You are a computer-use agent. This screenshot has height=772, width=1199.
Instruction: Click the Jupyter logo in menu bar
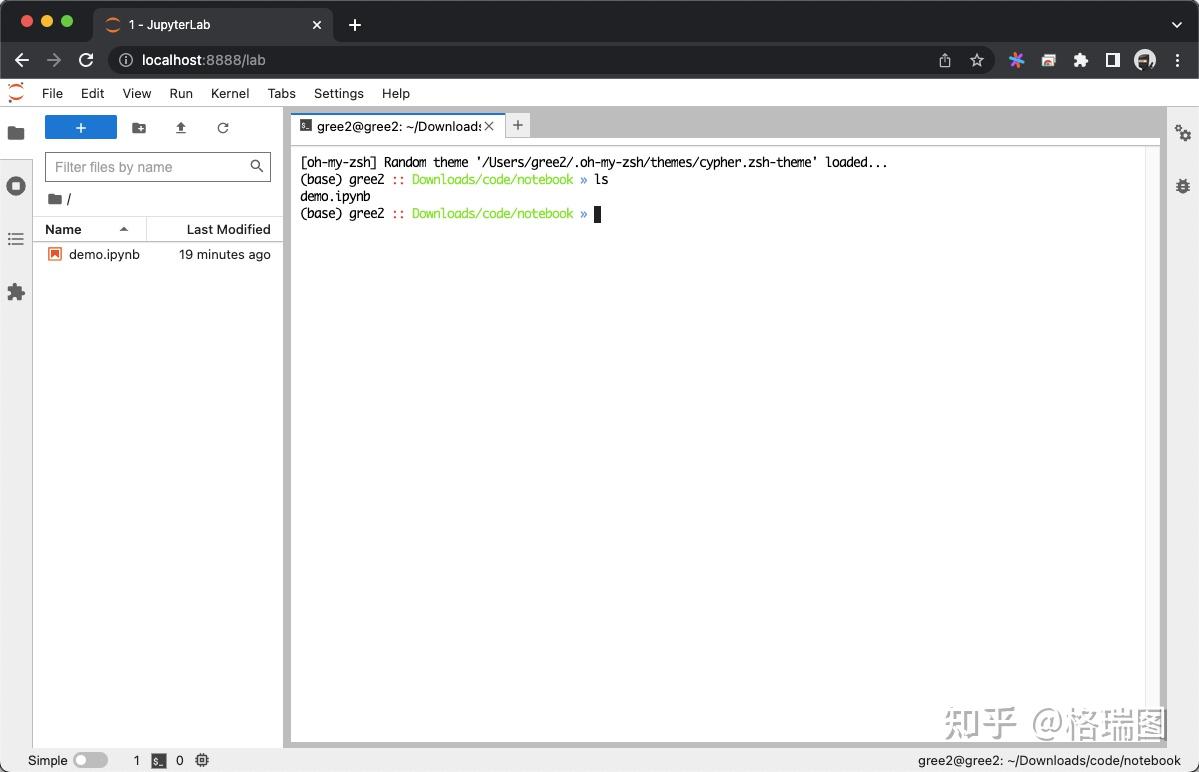[16, 92]
